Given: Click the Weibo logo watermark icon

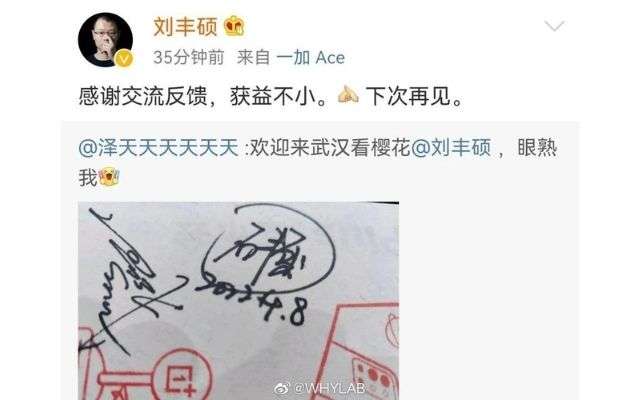Looking at the screenshot, I should (282, 388).
